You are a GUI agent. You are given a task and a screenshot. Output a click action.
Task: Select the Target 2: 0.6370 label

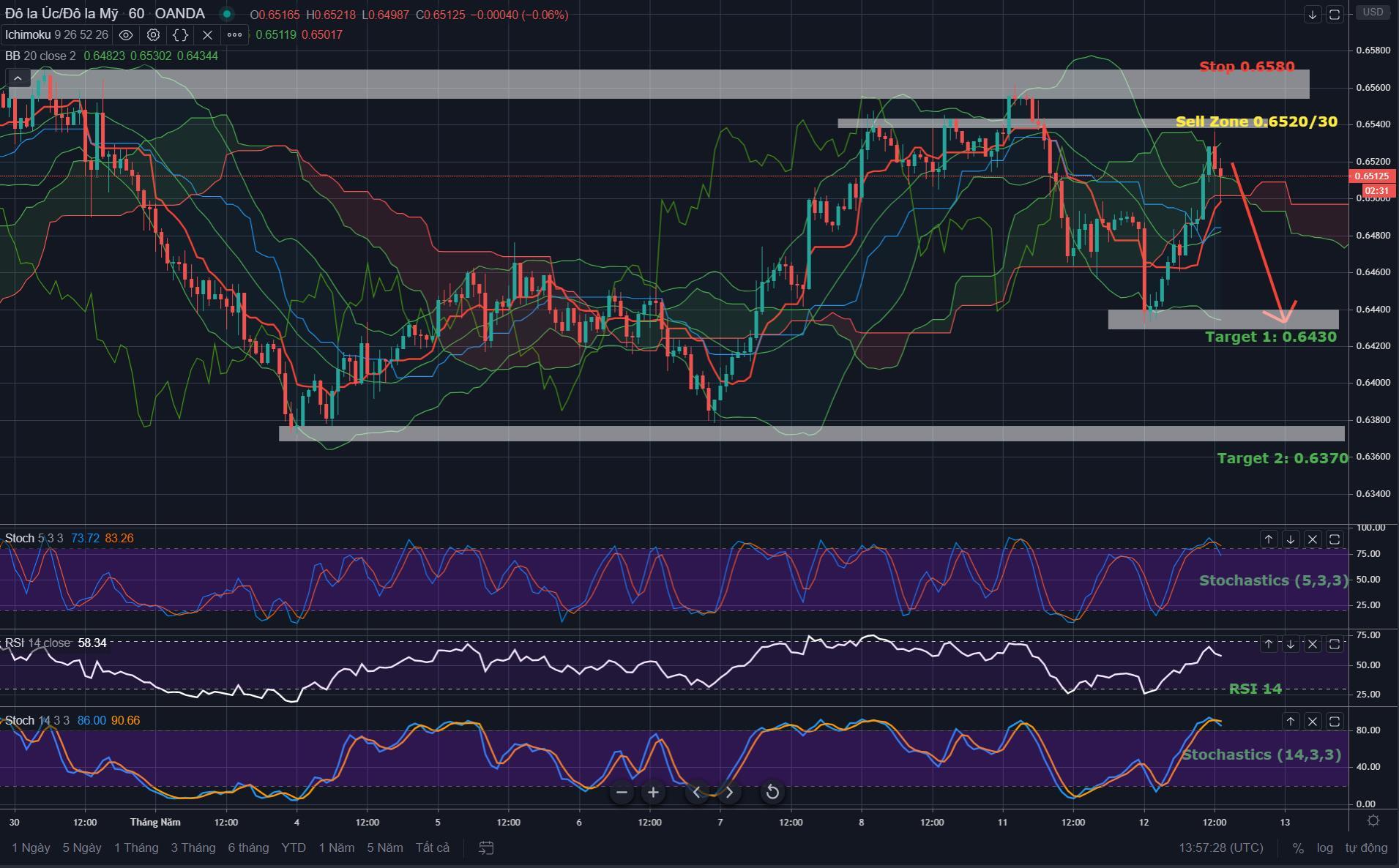click(1283, 458)
